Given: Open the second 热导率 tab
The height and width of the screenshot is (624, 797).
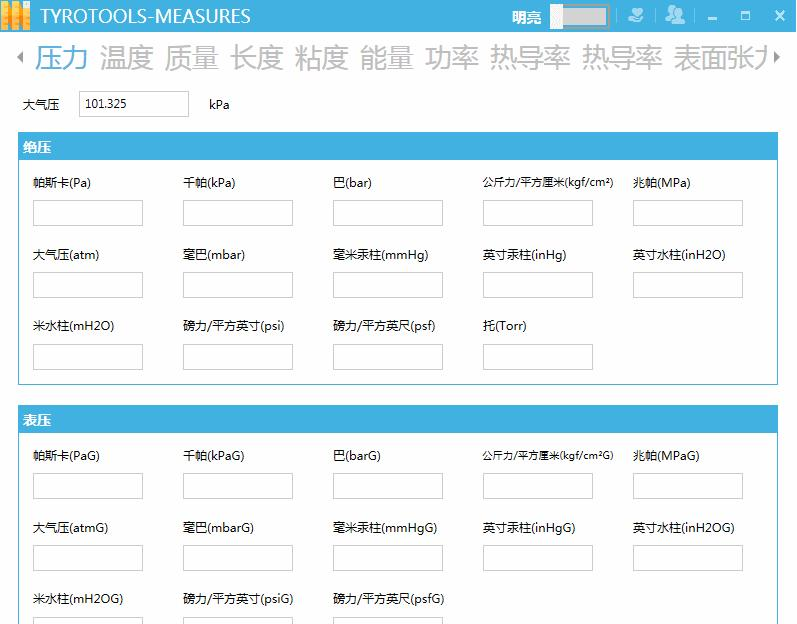Looking at the screenshot, I should pyautogui.click(x=622, y=57).
